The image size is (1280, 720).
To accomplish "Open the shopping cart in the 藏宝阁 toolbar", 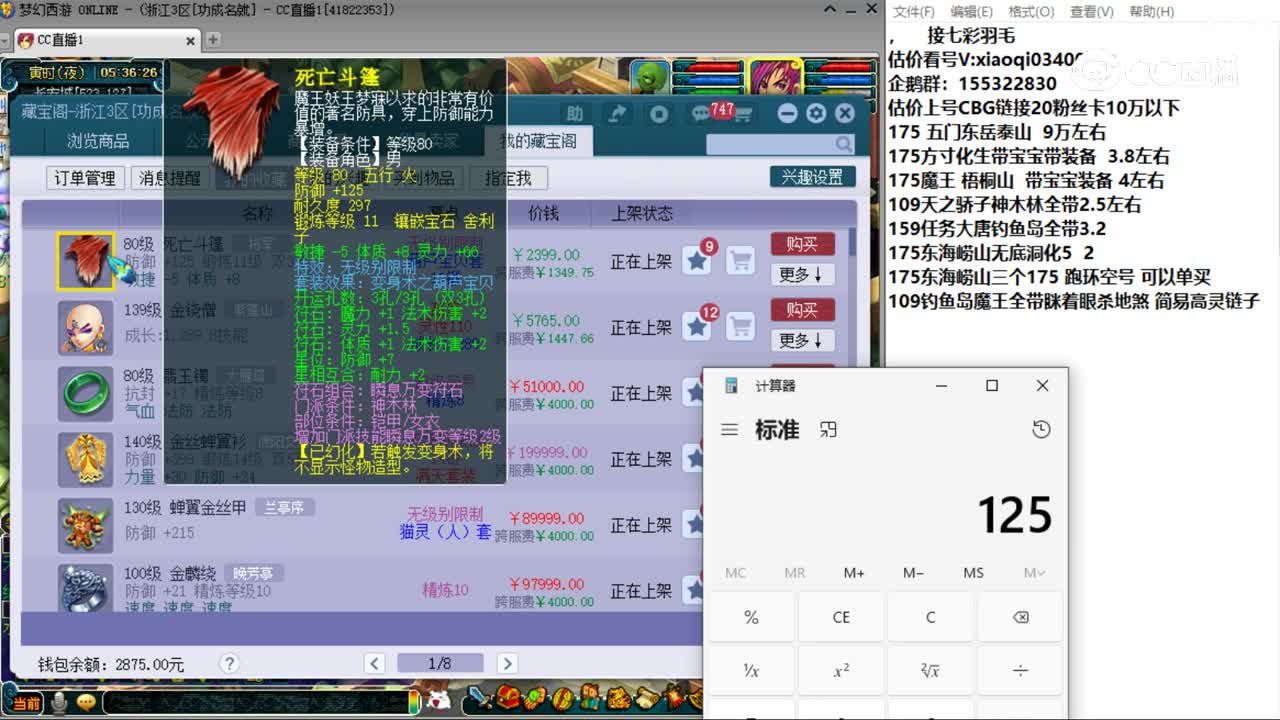I will pyautogui.click(x=744, y=115).
